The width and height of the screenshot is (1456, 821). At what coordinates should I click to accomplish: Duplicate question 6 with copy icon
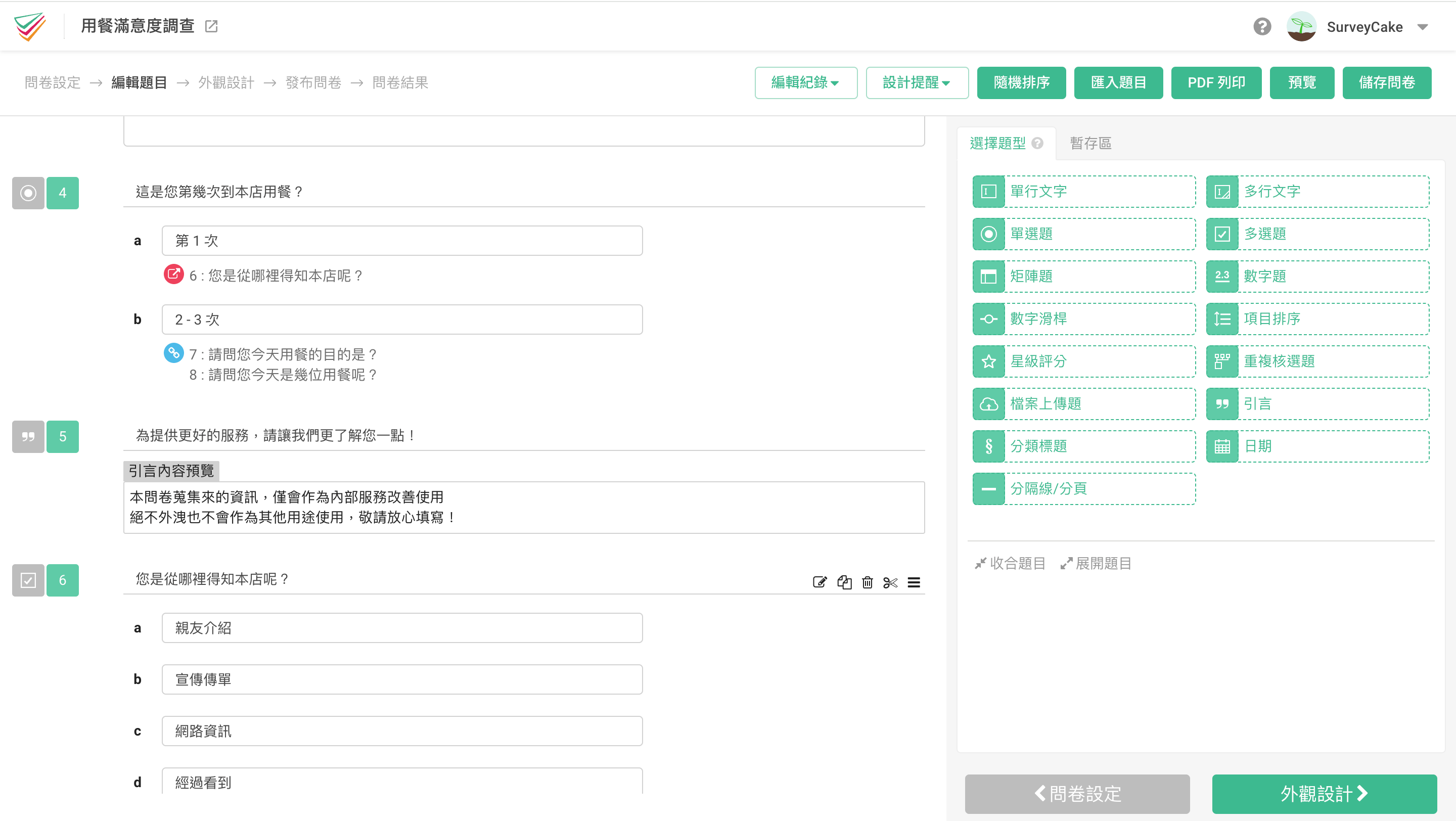coord(844,582)
